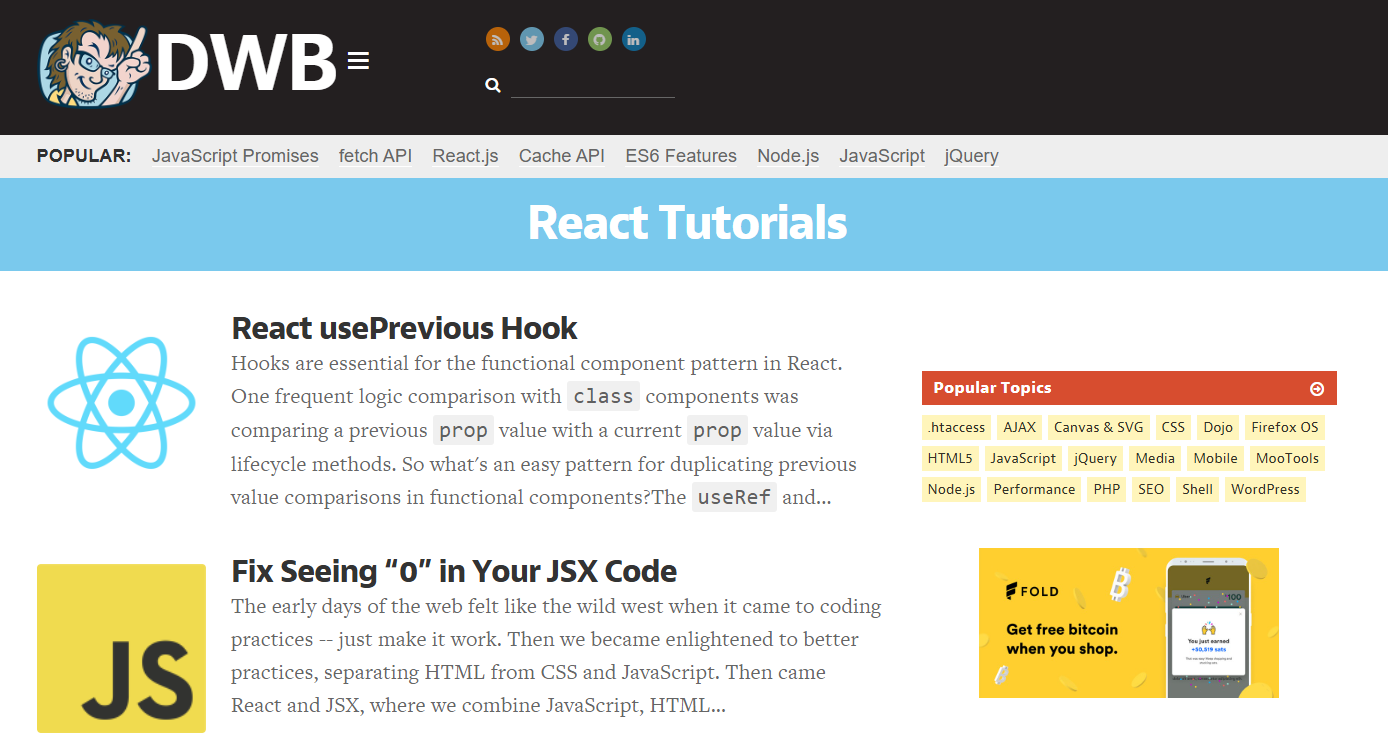Select the SEO topic tag
Screen dimensions: 1388x746
click(x=1151, y=489)
